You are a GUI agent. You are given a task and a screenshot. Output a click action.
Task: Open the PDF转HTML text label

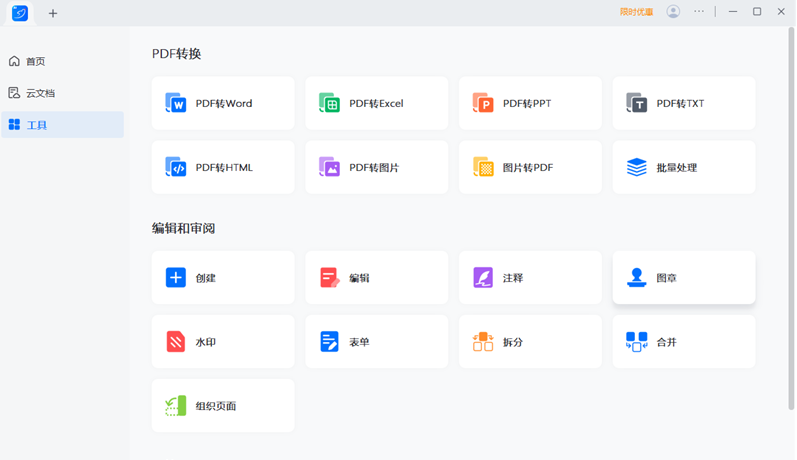pos(224,167)
